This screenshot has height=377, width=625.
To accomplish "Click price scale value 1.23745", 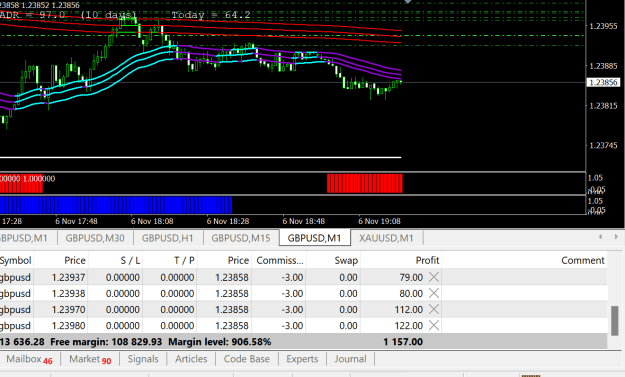I will click(603, 145).
